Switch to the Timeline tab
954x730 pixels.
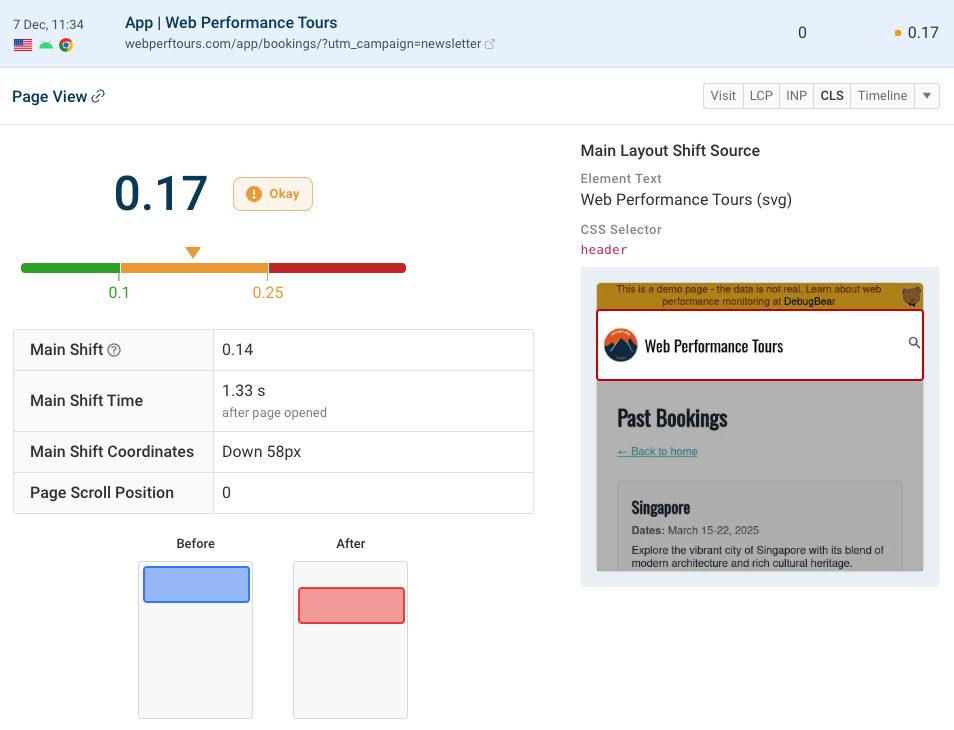pos(882,95)
